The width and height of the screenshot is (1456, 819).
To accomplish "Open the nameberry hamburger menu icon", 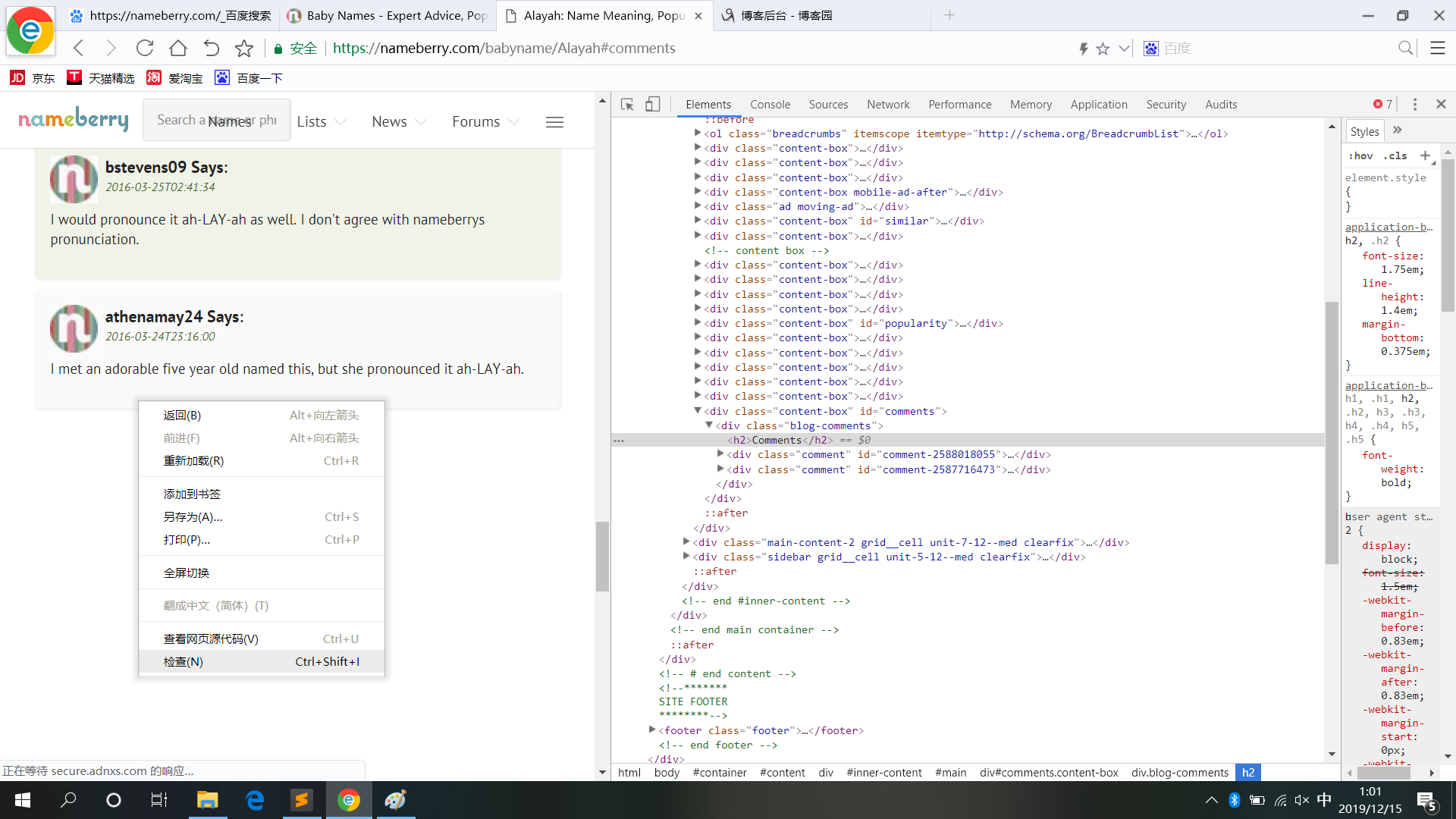I will tap(554, 122).
